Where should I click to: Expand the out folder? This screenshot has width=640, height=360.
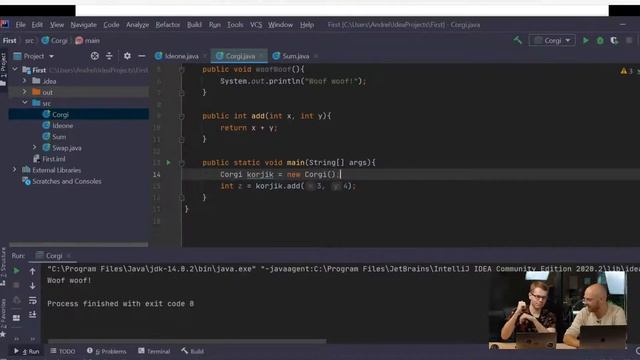(x=24, y=92)
